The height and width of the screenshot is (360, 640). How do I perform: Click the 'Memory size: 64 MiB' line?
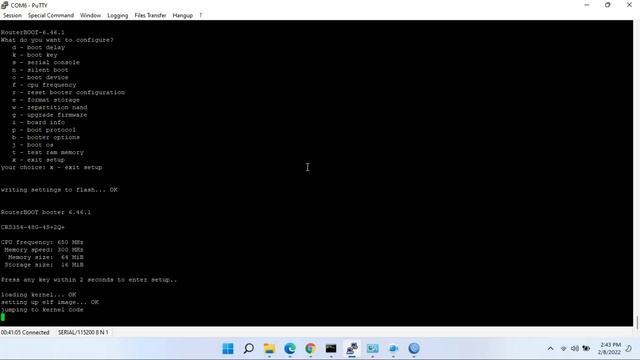click(x=46, y=258)
